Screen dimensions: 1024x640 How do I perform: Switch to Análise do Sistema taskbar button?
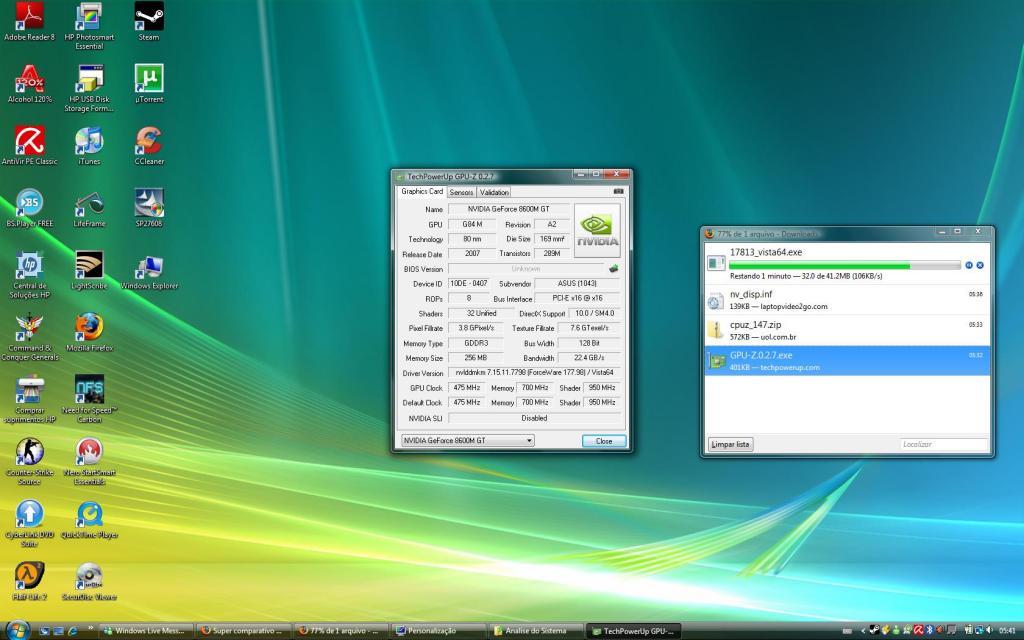point(536,631)
